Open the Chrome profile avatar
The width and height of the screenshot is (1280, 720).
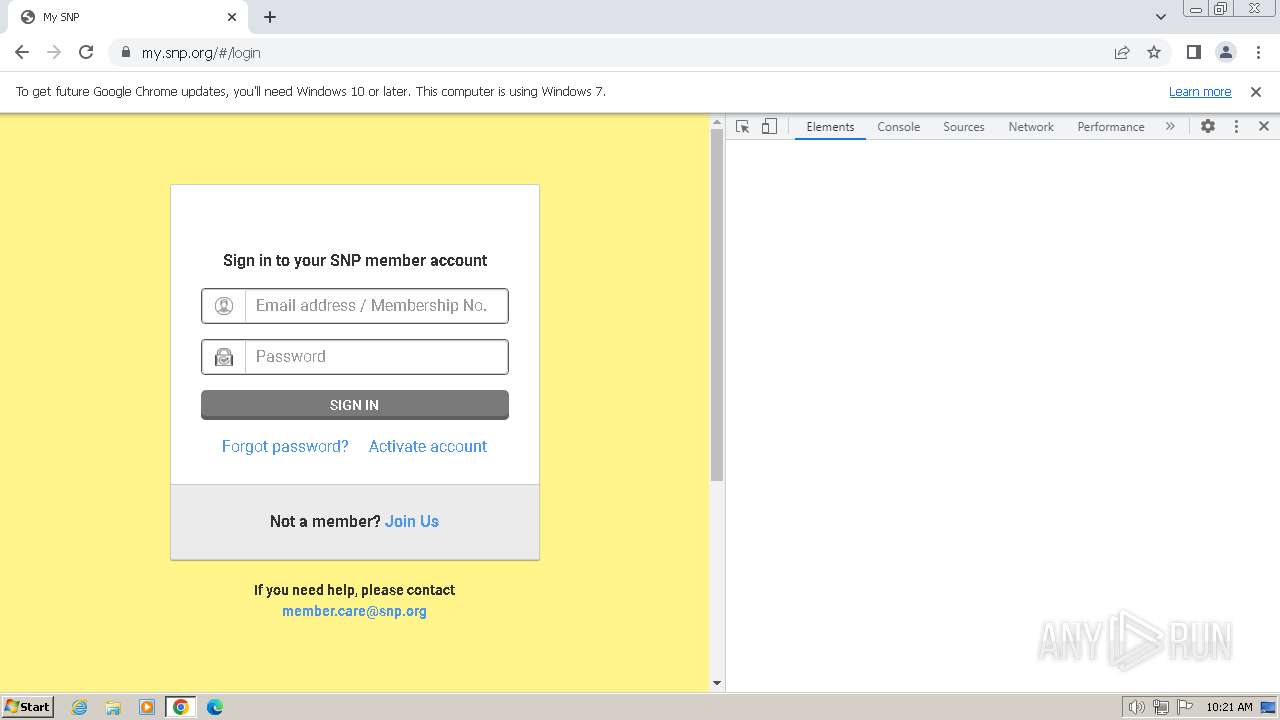[1226, 53]
